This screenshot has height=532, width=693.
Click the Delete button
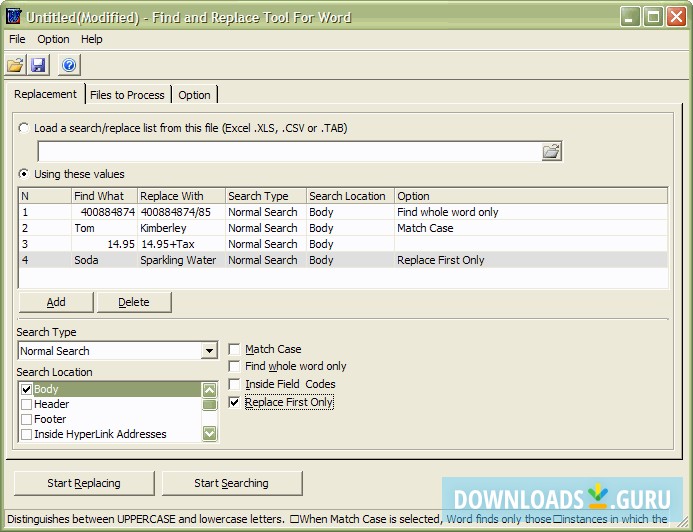coord(134,302)
